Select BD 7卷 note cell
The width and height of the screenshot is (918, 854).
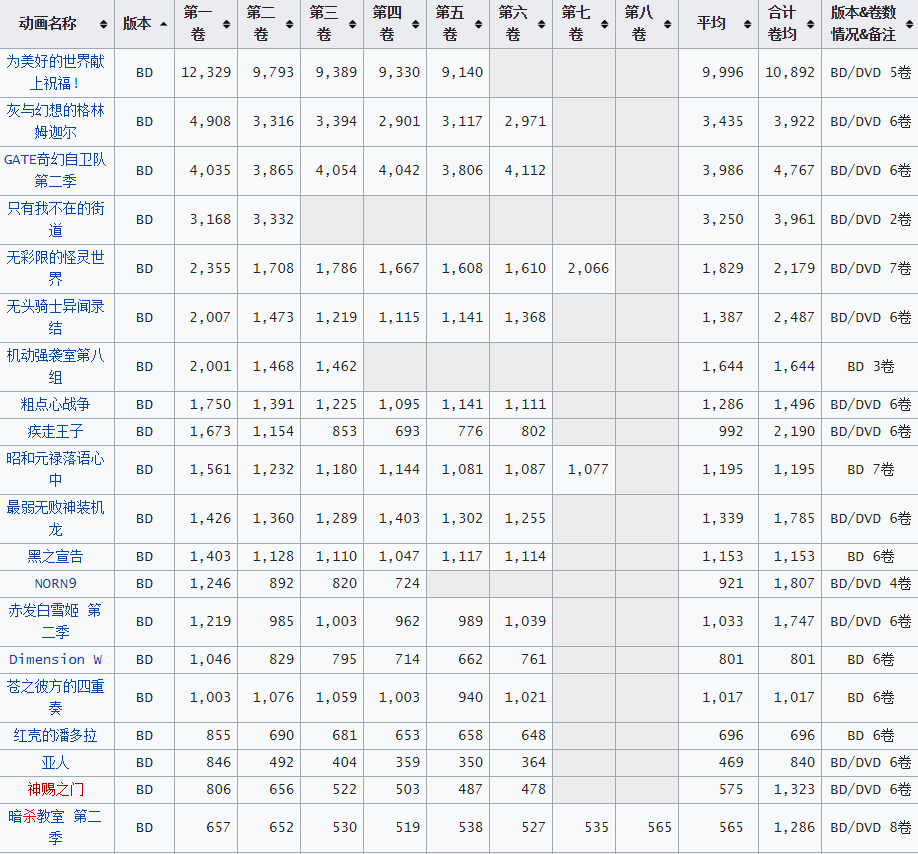pyautogui.click(x=871, y=469)
